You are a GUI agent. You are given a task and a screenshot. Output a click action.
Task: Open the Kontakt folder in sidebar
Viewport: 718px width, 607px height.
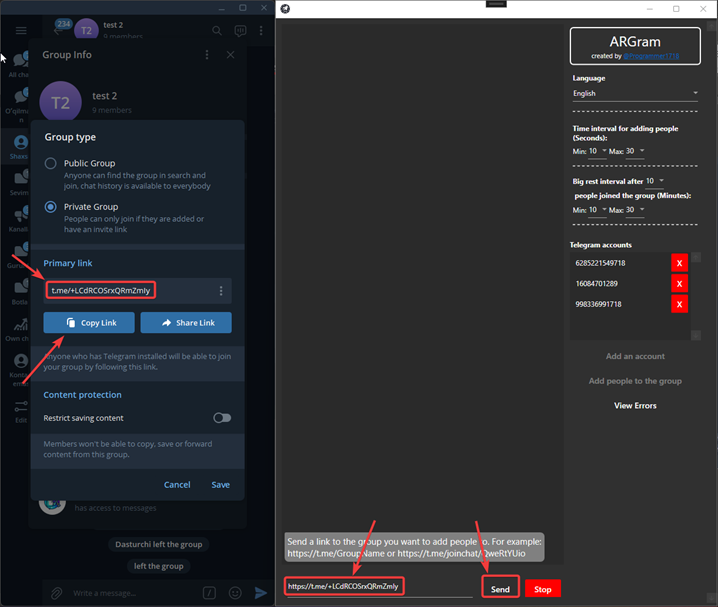19,369
